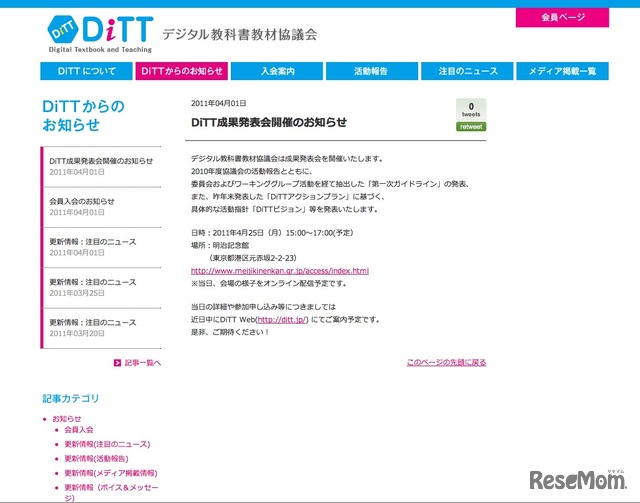Open 更新情報(活動報告) category

[96, 458]
